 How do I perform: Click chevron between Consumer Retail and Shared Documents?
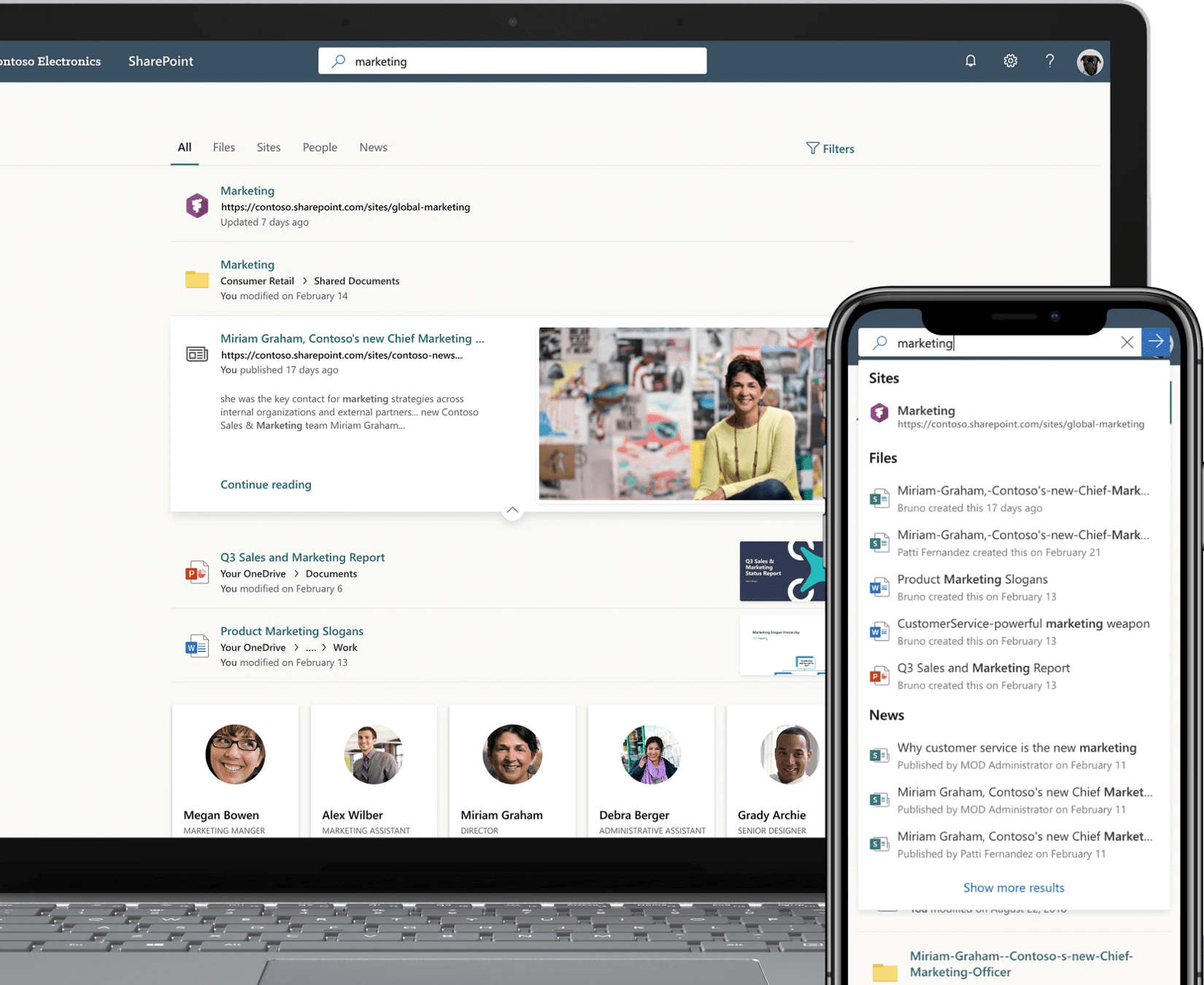tap(304, 281)
